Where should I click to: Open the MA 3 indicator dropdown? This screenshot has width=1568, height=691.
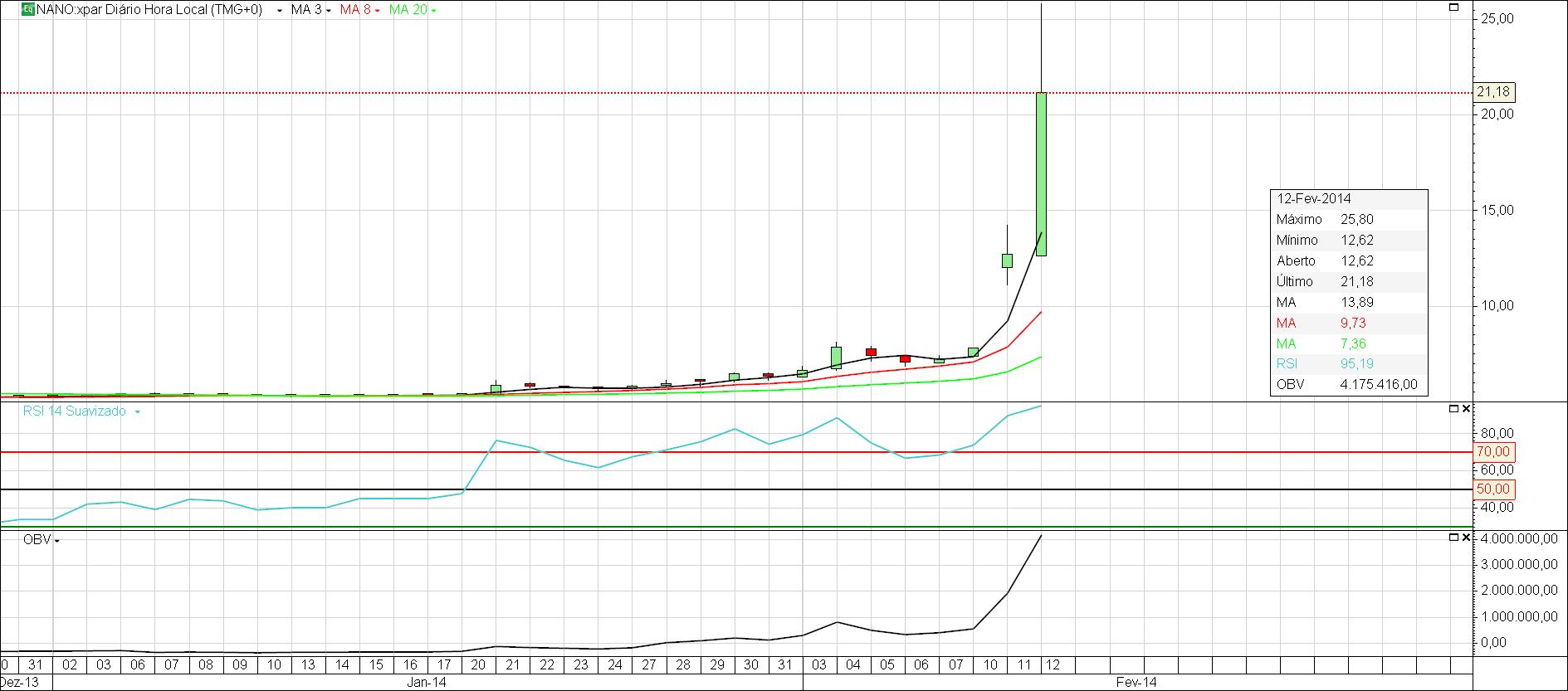pyautogui.click(x=328, y=11)
